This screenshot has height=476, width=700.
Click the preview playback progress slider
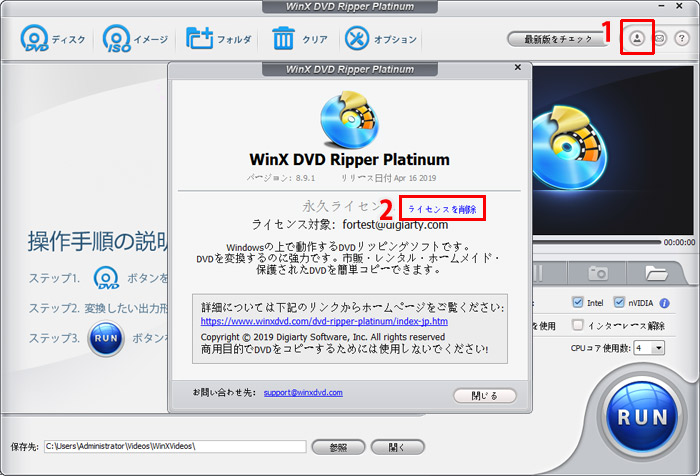(x=596, y=242)
